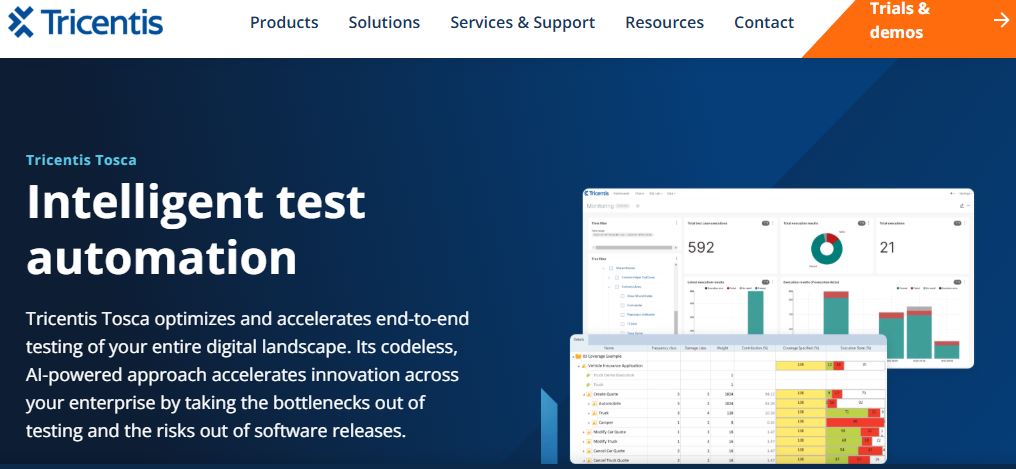This screenshot has width=1016, height=469.
Task: Click the Create Quote row in coverage table
Action: [728, 394]
